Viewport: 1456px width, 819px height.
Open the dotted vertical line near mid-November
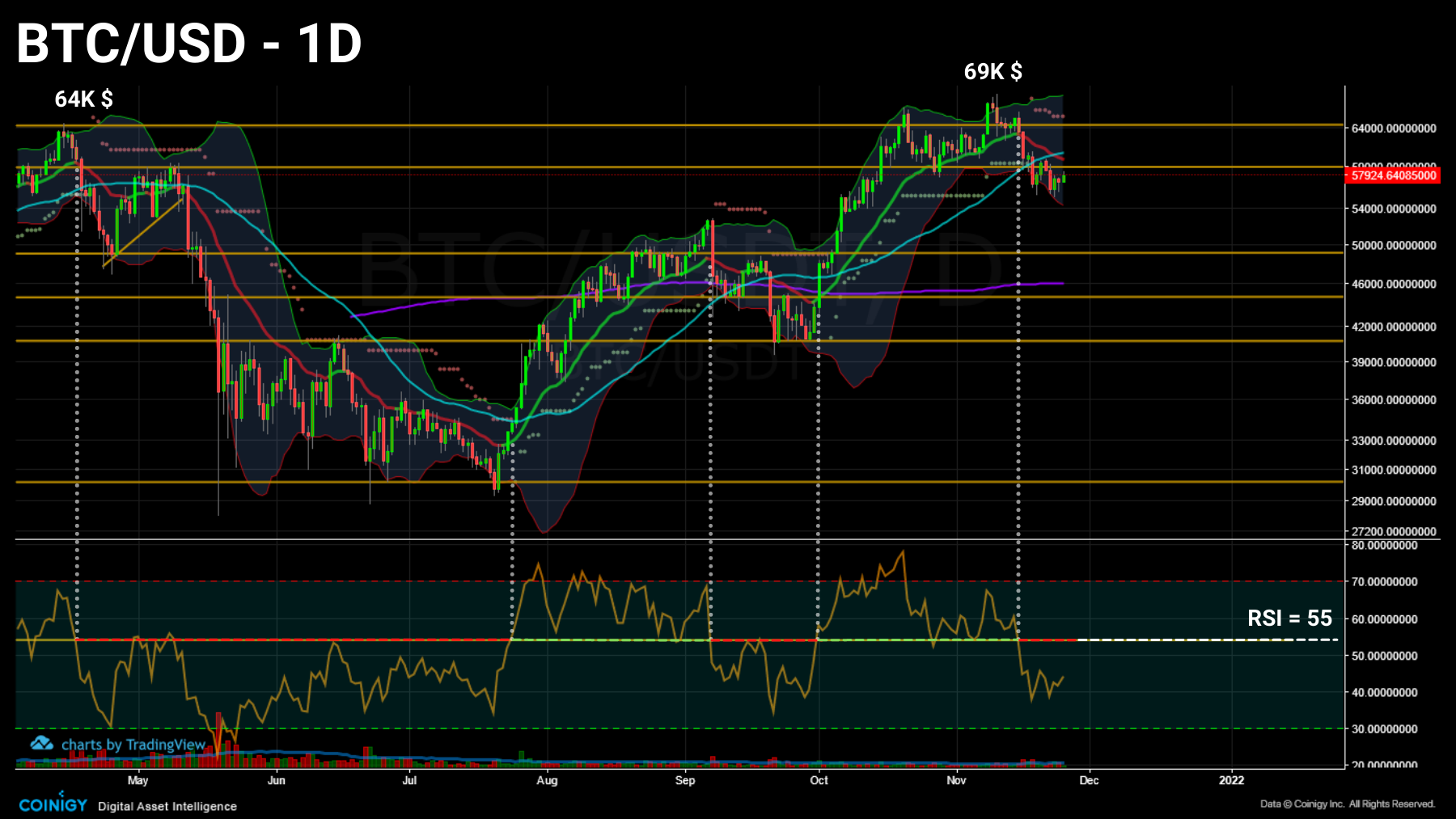pyautogui.click(x=1018, y=404)
